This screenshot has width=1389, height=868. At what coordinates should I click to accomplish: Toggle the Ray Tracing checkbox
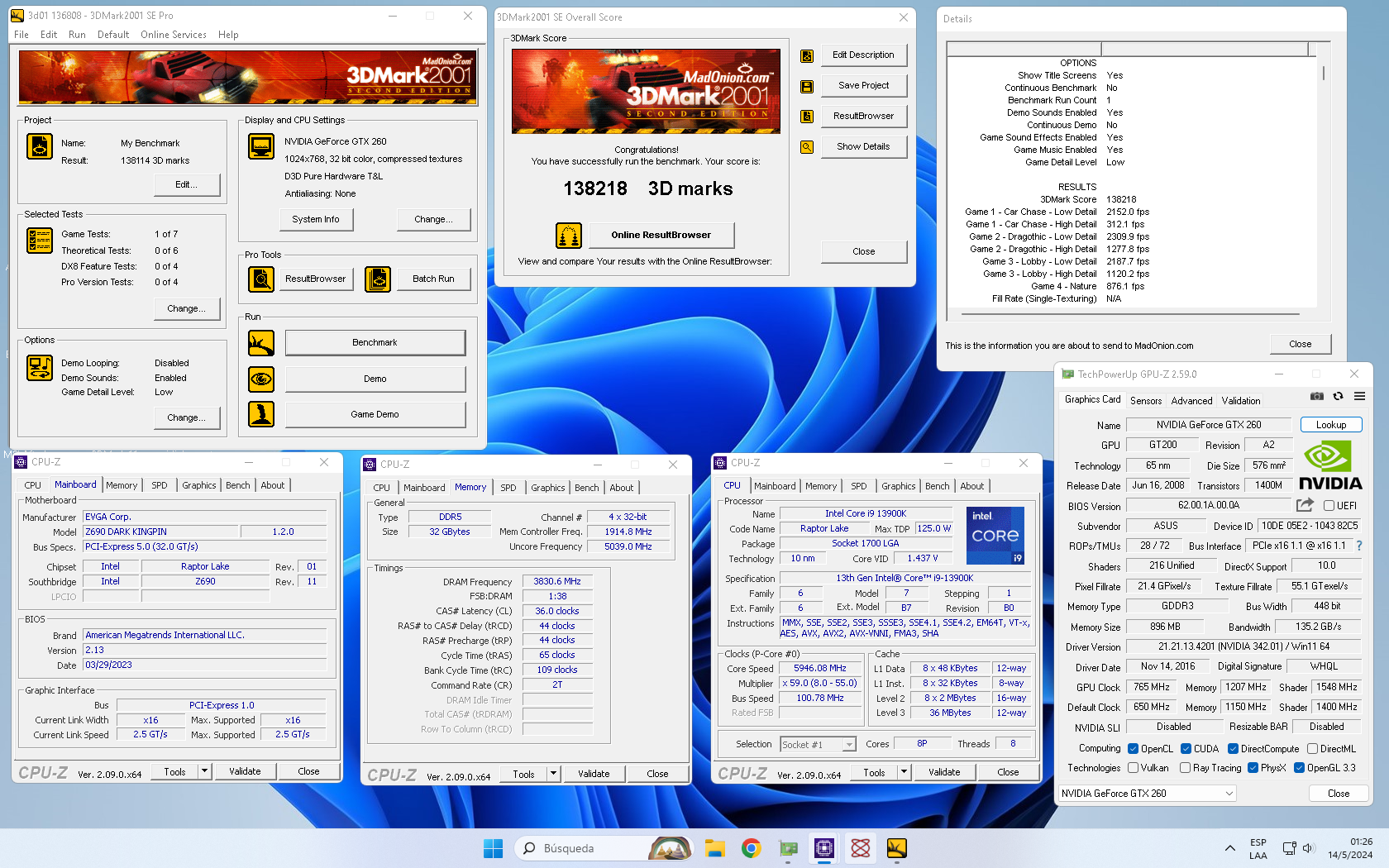pos(1185,768)
